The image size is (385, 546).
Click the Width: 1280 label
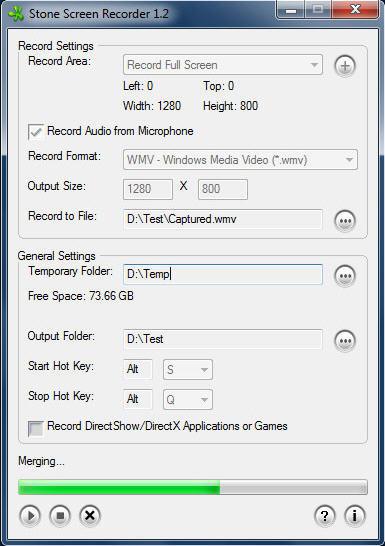click(152, 106)
